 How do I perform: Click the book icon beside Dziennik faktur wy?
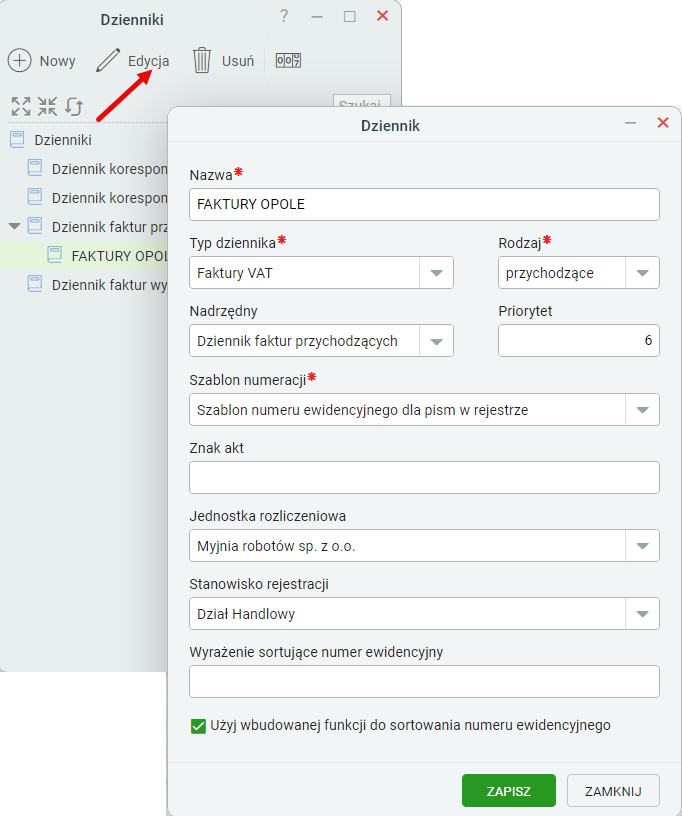35,284
